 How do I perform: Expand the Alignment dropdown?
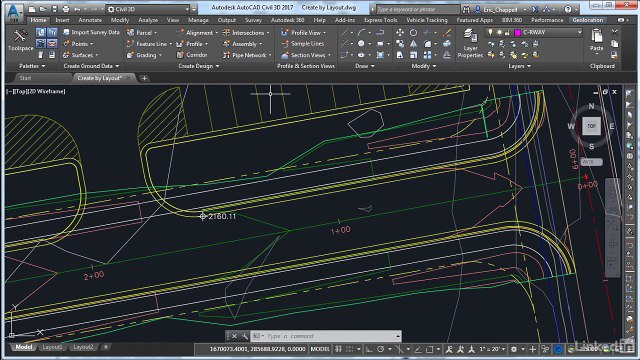216,33
